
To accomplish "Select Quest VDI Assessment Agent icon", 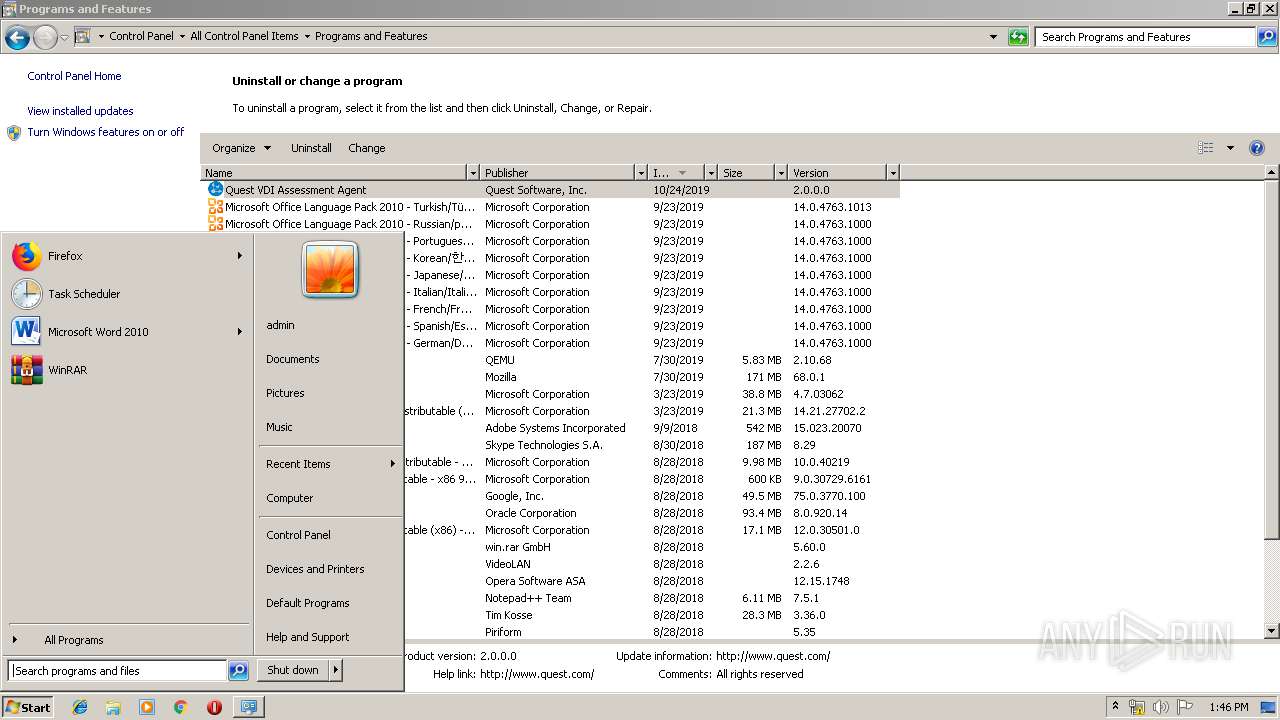I will click(x=215, y=189).
